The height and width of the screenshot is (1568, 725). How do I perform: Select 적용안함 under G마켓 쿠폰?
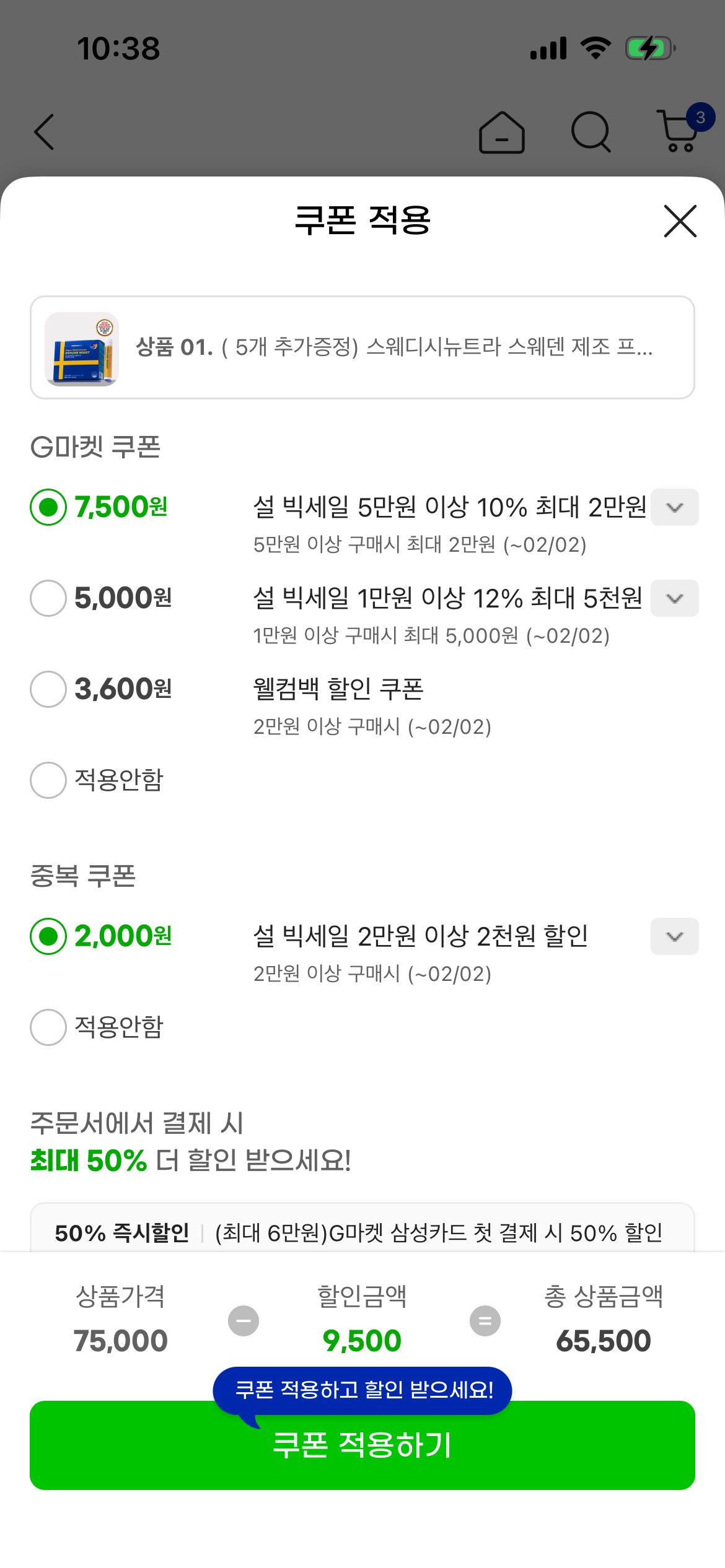point(48,780)
